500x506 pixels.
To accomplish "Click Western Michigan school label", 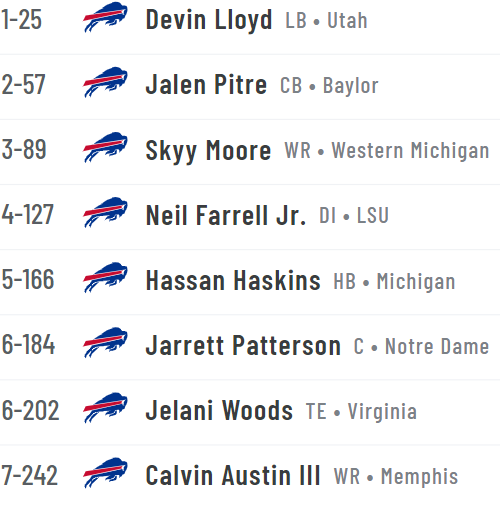I will [x=410, y=151].
